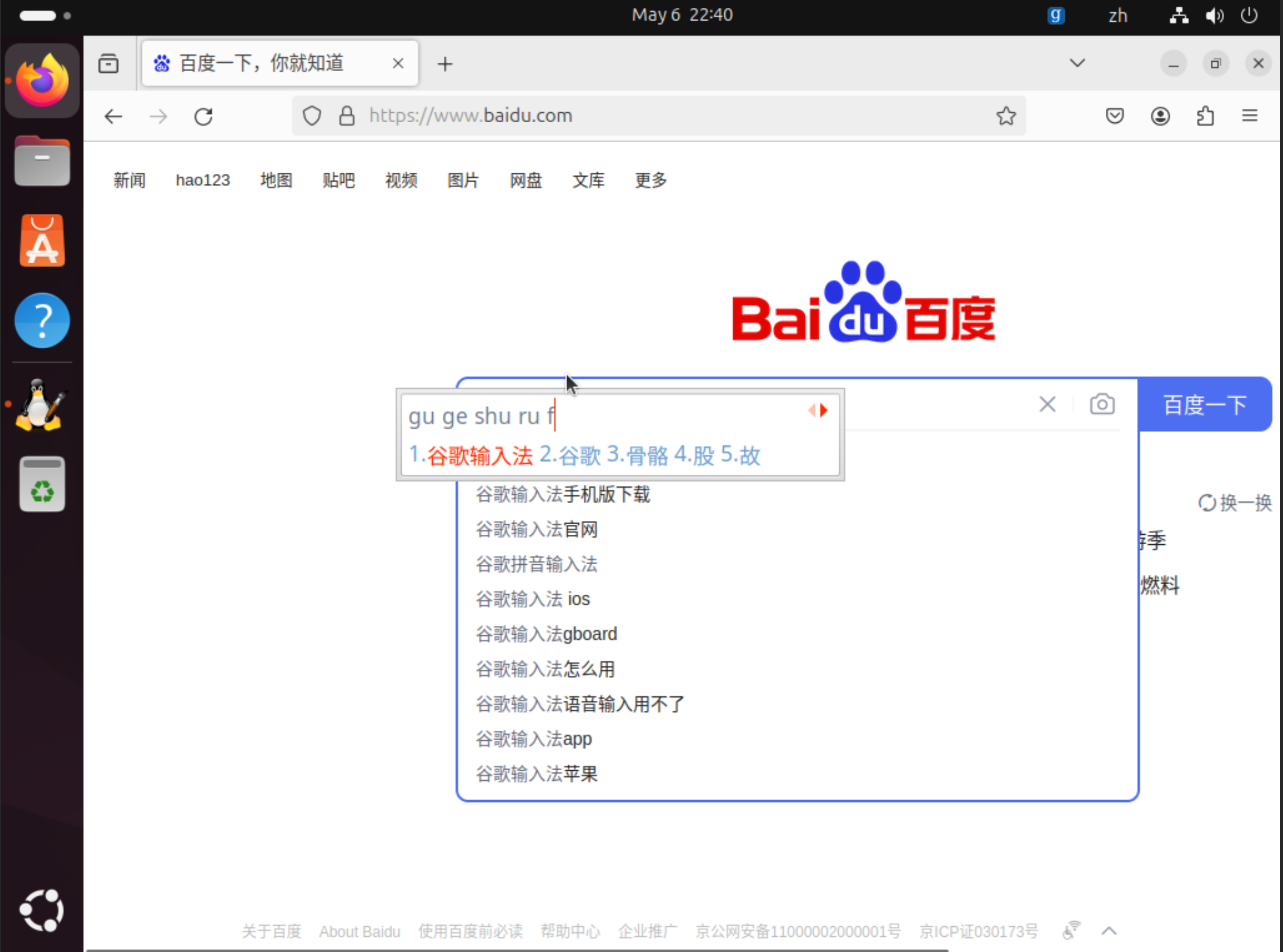Clear the Baidu search box with X
The height and width of the screenshot is (952, 1283).
click(1048, 404)
